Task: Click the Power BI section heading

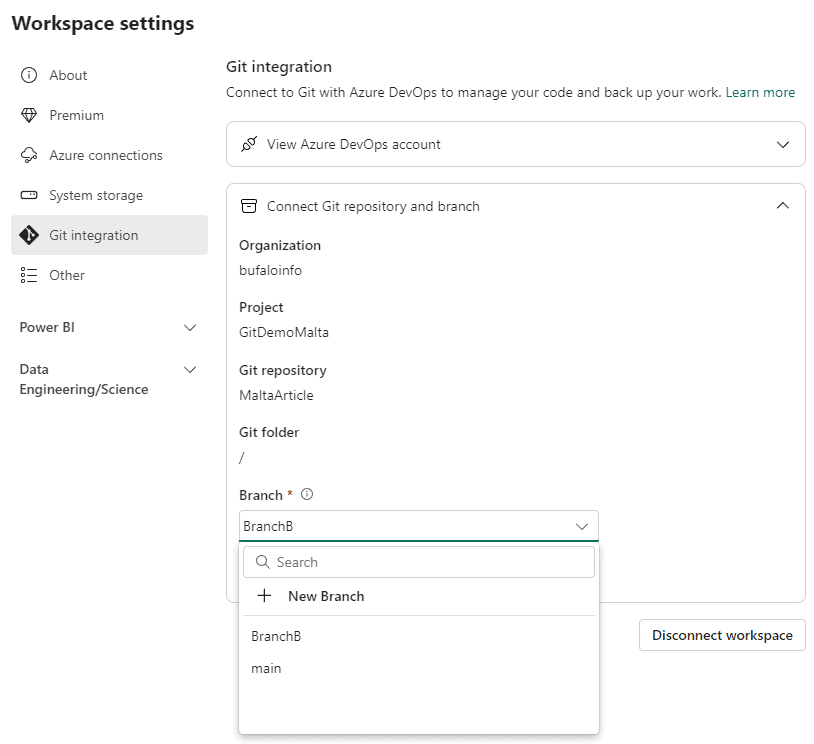Action: coord(47,328)
